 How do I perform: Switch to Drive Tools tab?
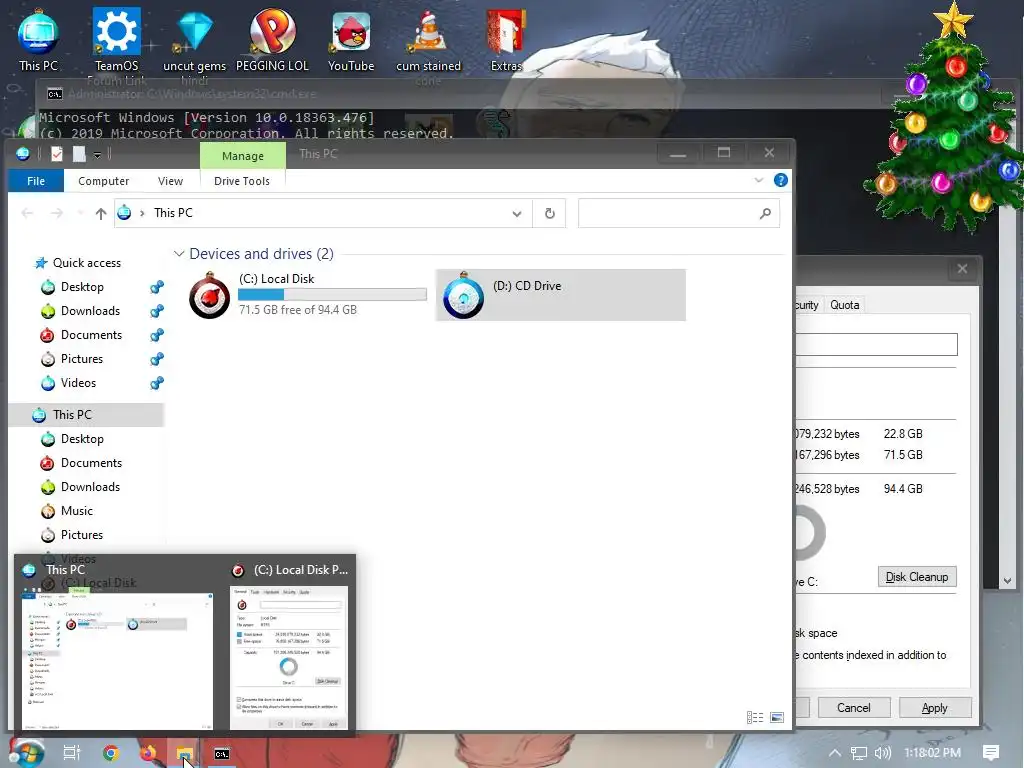point(242,181)
